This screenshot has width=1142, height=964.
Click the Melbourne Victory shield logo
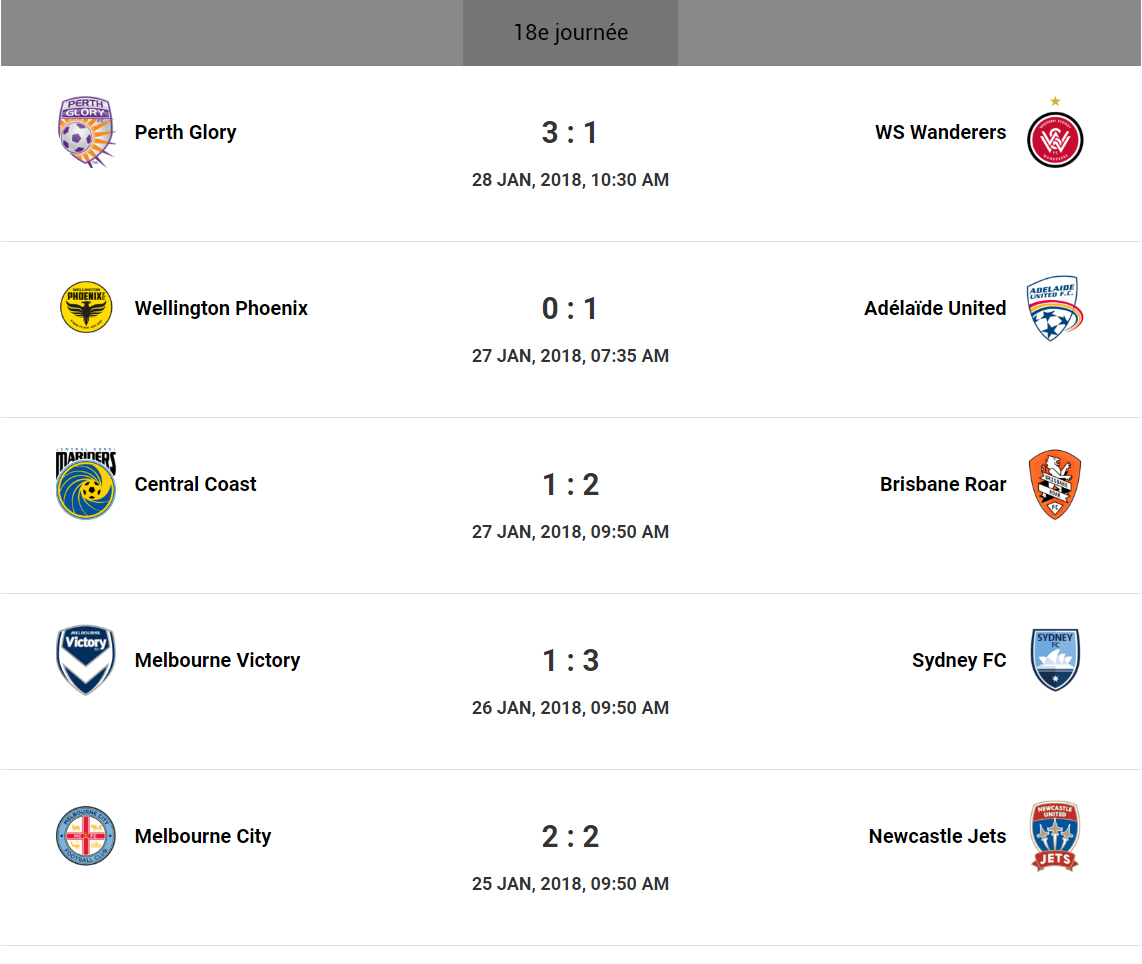point(86,660)
